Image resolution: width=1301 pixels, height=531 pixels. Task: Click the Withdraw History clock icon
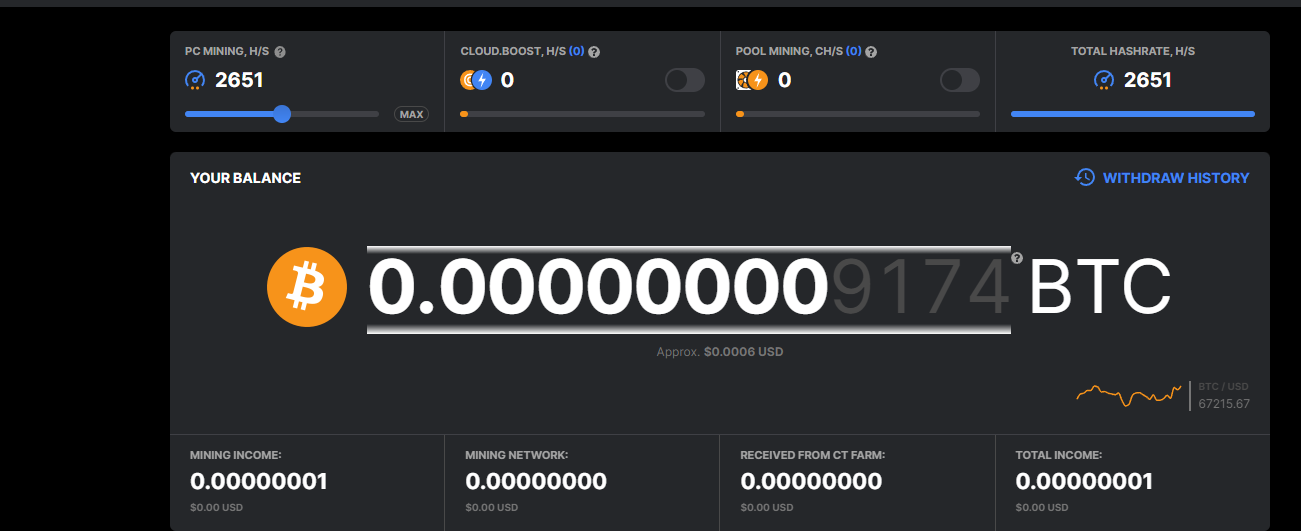tap(1085, 177)
